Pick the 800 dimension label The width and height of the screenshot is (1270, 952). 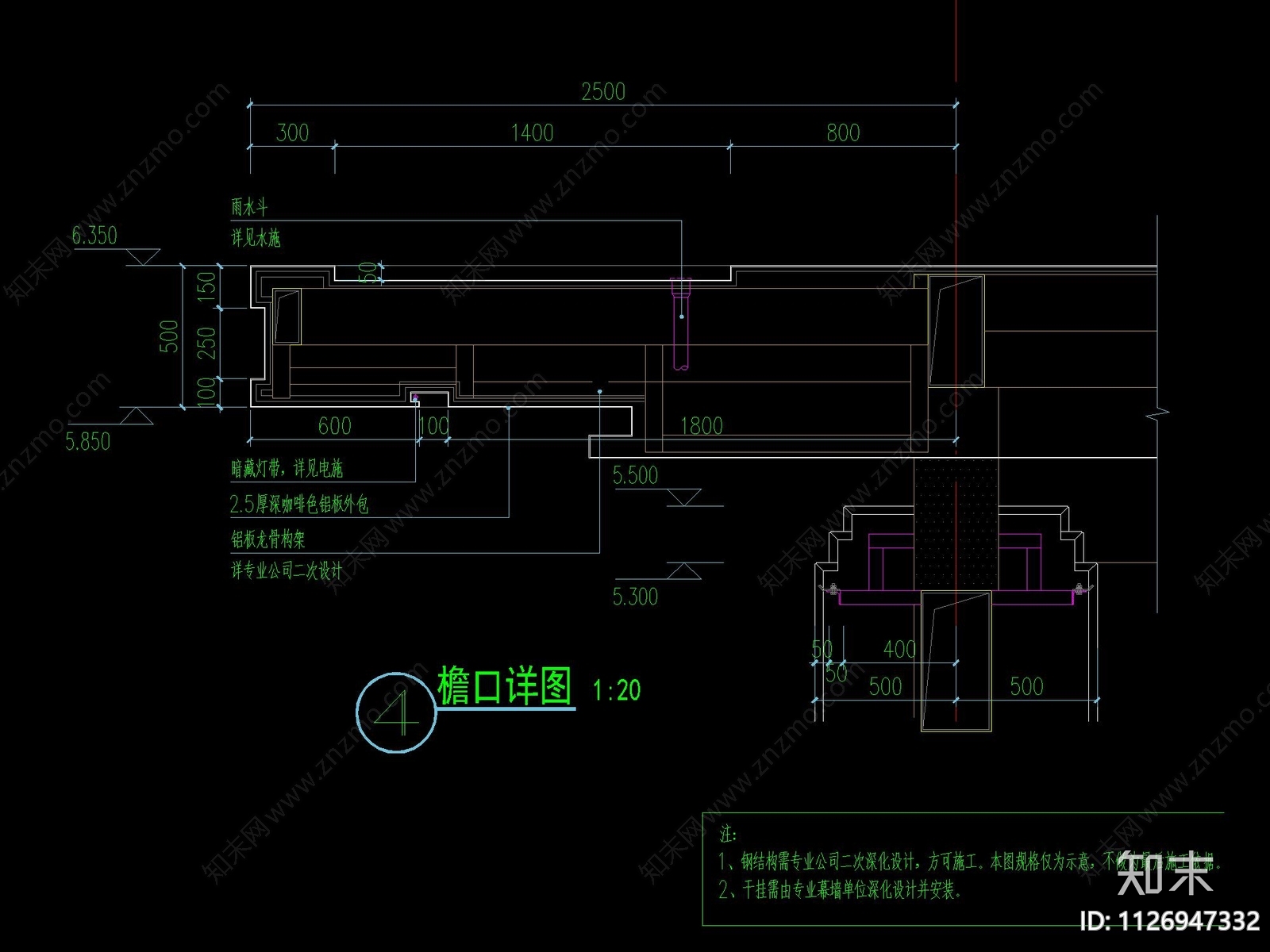tap(843, 132)
